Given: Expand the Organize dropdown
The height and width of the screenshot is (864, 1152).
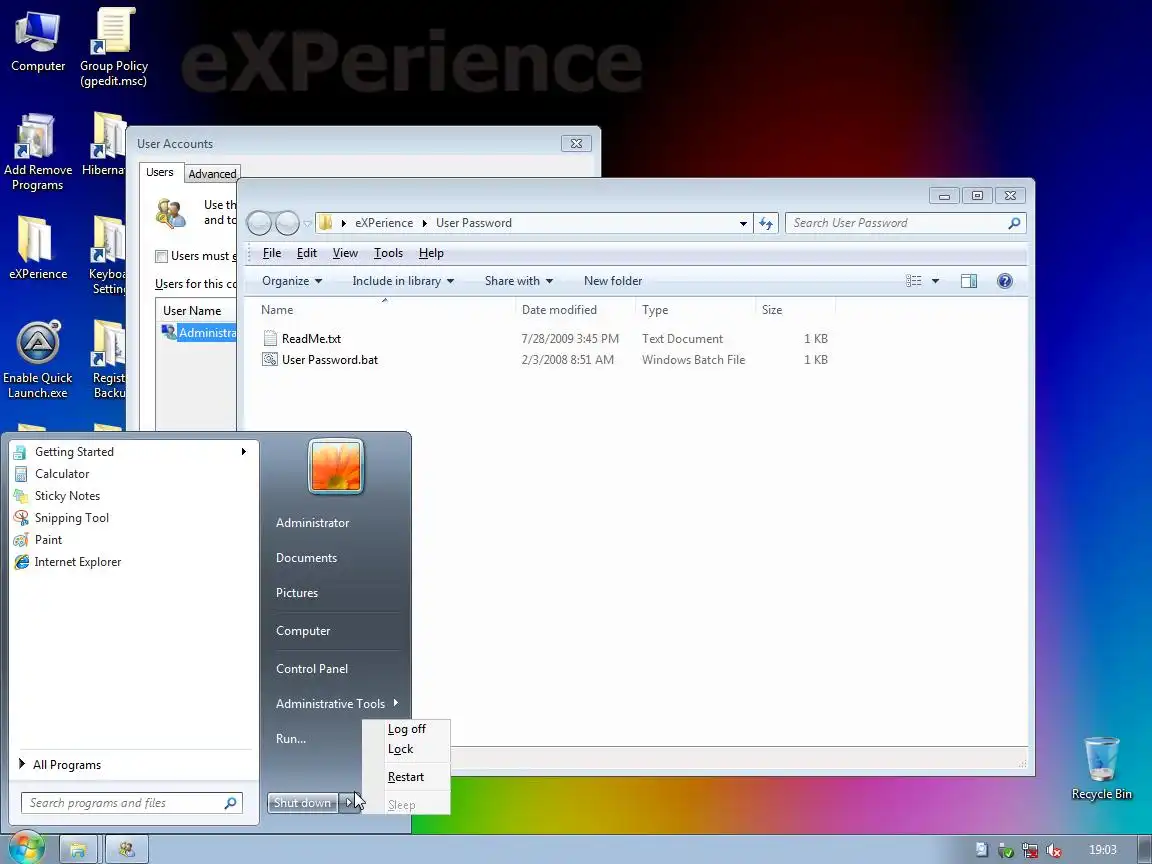Looking at the screenshot, I should click(292, 281).
